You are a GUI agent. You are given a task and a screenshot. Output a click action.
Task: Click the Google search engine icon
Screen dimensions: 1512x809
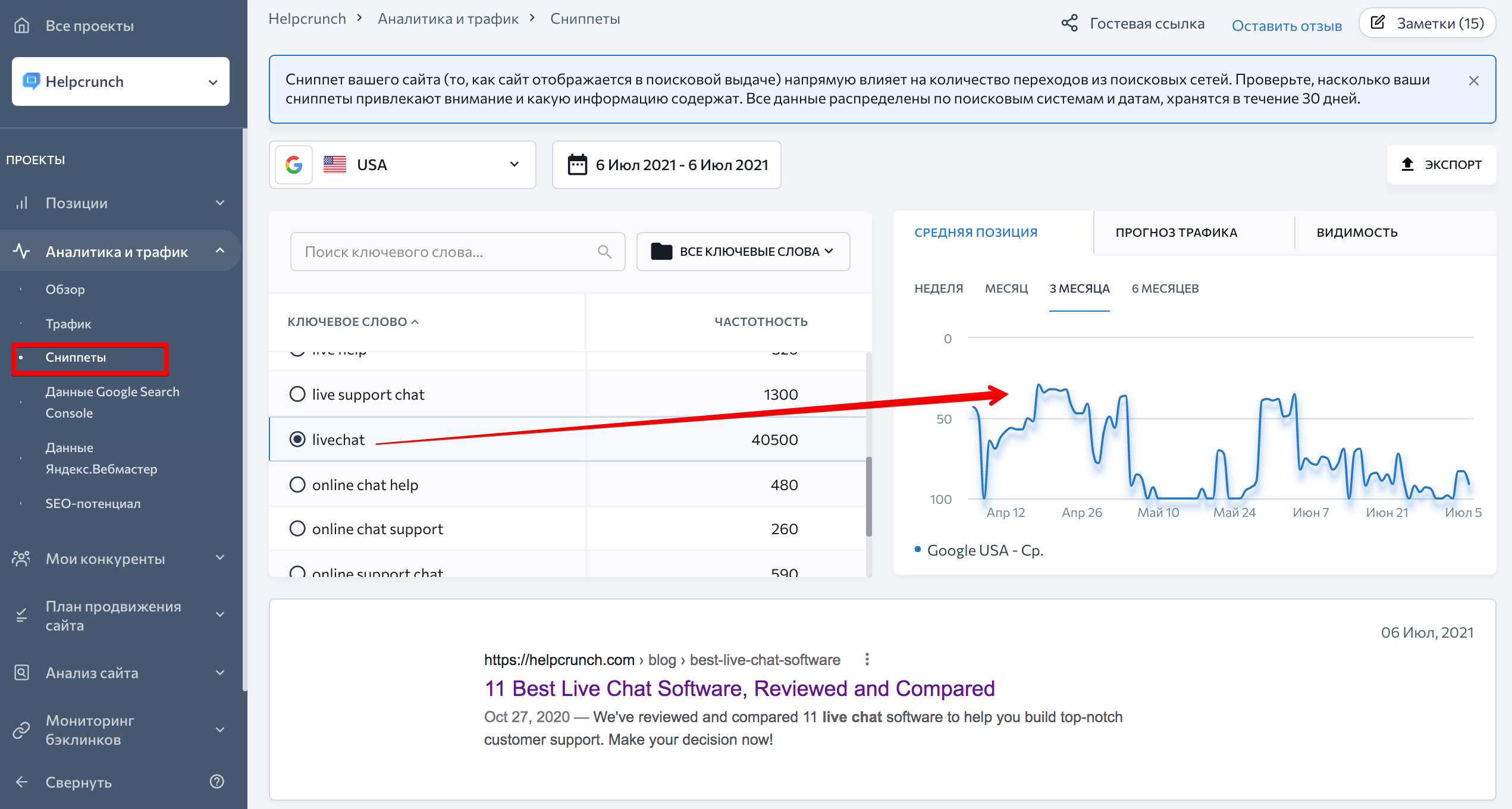(294, 164)
